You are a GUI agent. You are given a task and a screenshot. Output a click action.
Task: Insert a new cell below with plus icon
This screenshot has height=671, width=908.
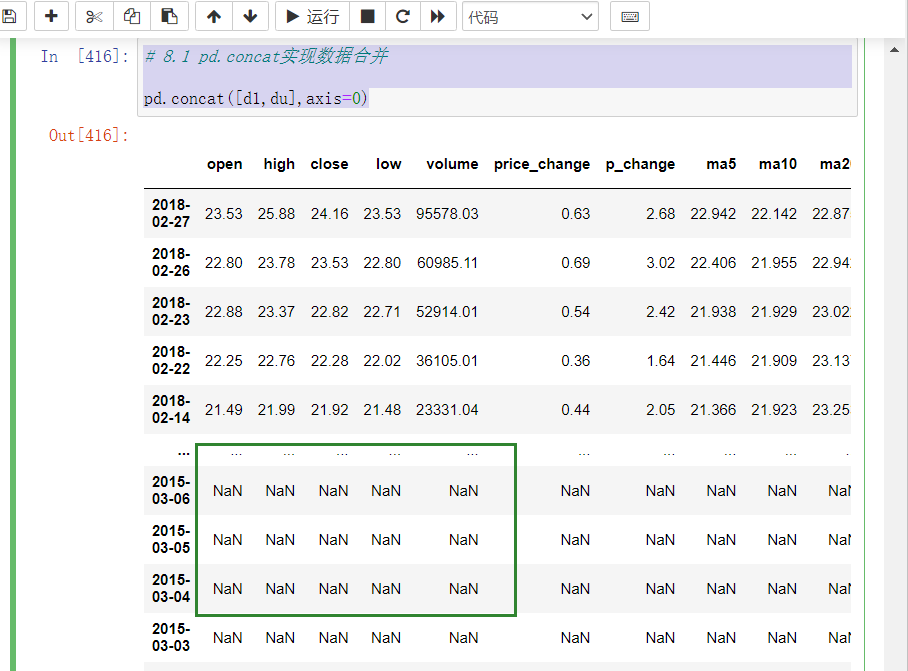click(x=52, y=16)
